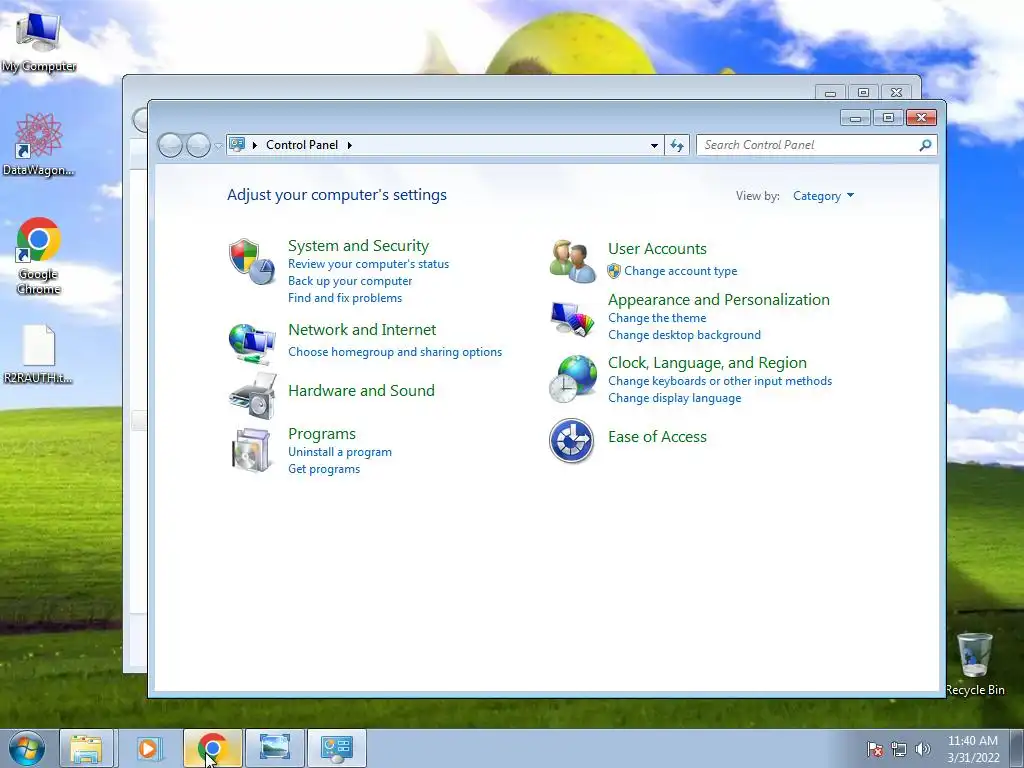Image resolution: width=1024 pixels, height=768 pixels.
Task: Launch Windows Media Player from taskbar
Action: (x=148, y=748)
